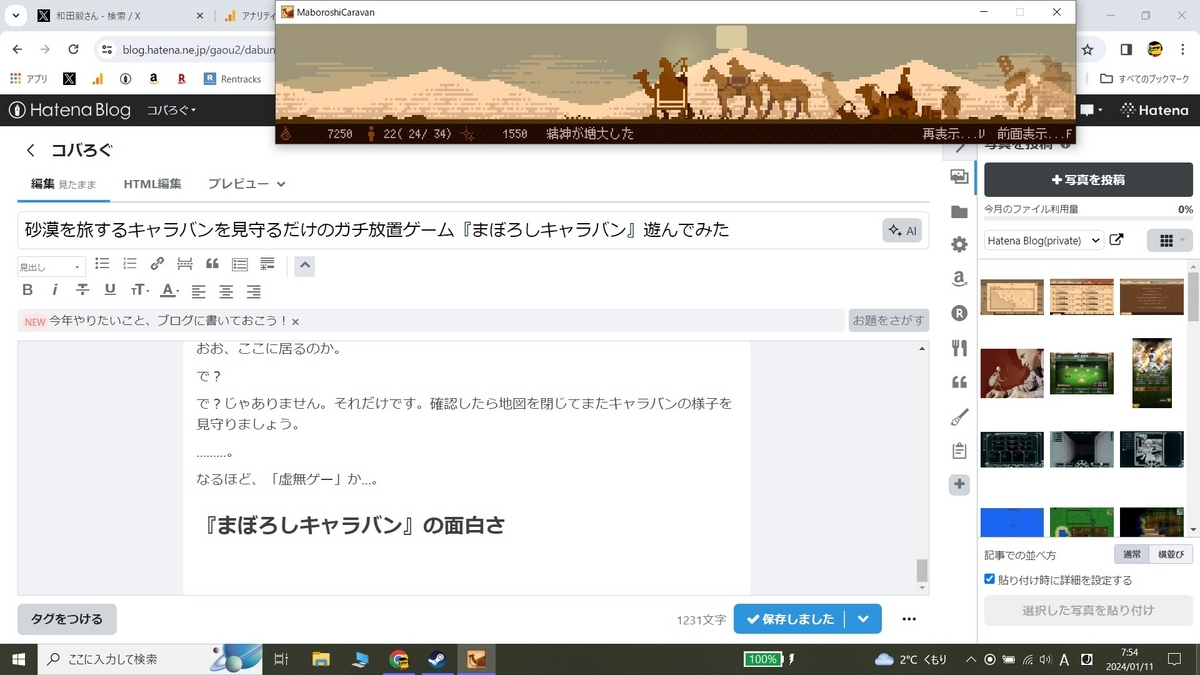
Task: Open File Explorer from the taskbar
Action: coord(321,659)
